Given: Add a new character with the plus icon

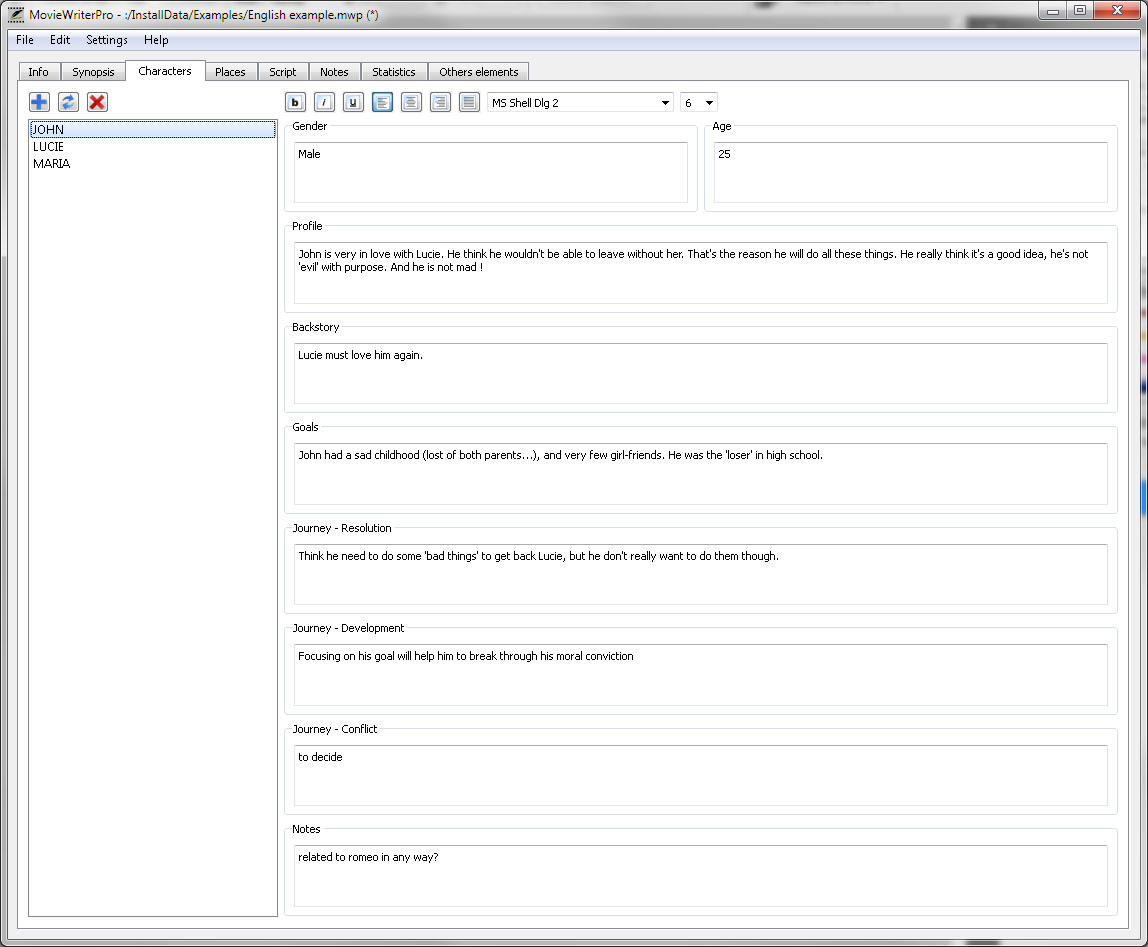Looking at the screenshot, I should pos(39,102).
